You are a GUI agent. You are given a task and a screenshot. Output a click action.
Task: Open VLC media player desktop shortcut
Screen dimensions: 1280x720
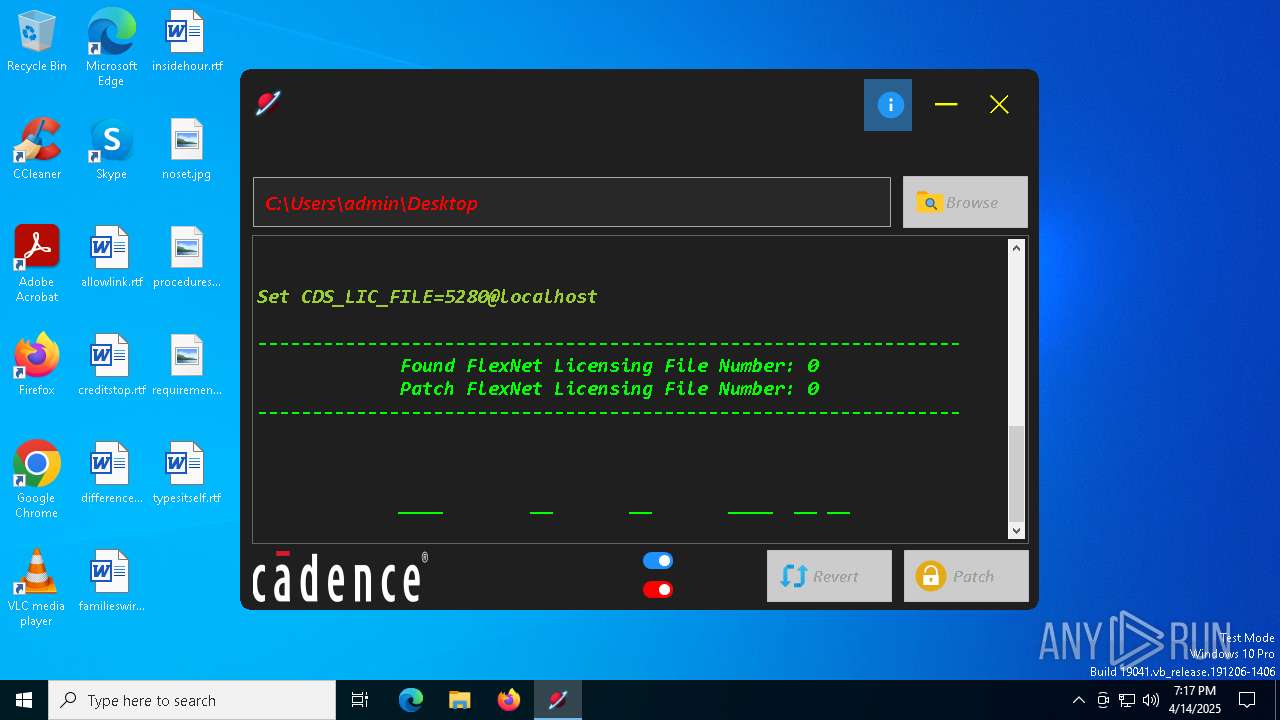(37, 588)
